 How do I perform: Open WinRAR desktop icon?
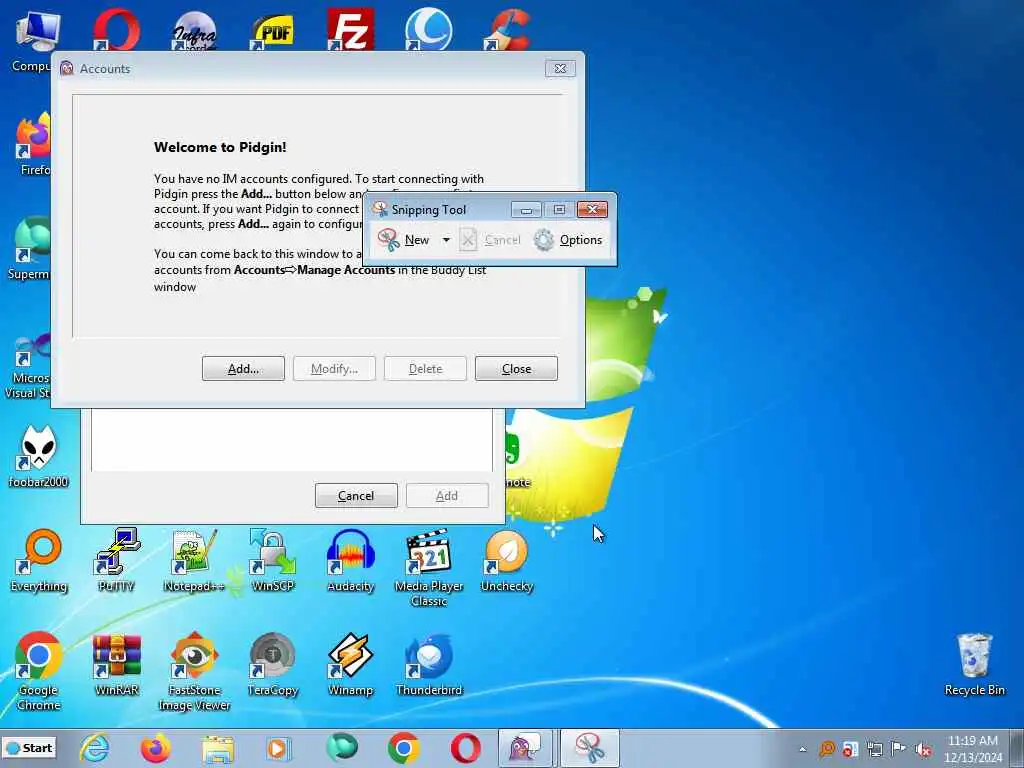(x=116, y=665)
